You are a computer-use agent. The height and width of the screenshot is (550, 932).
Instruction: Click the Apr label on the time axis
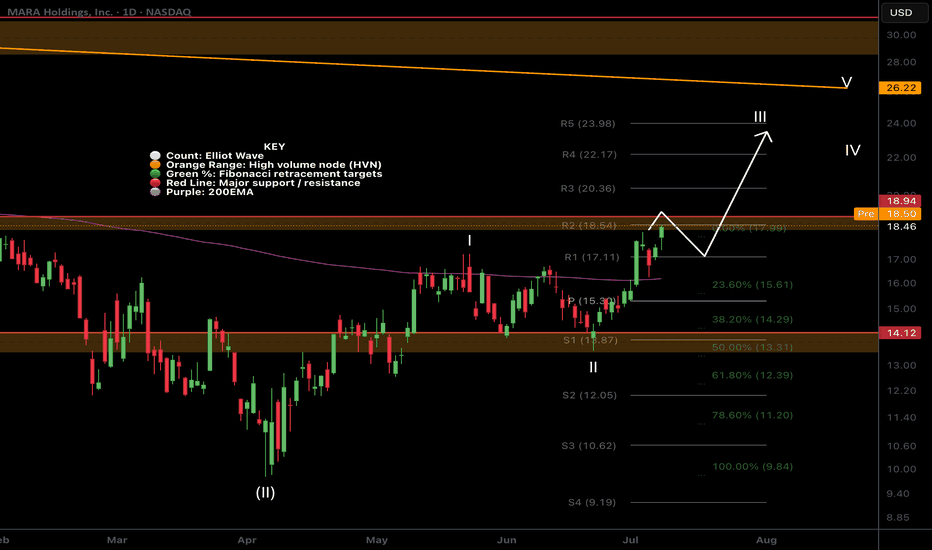(x=247, y=540)
